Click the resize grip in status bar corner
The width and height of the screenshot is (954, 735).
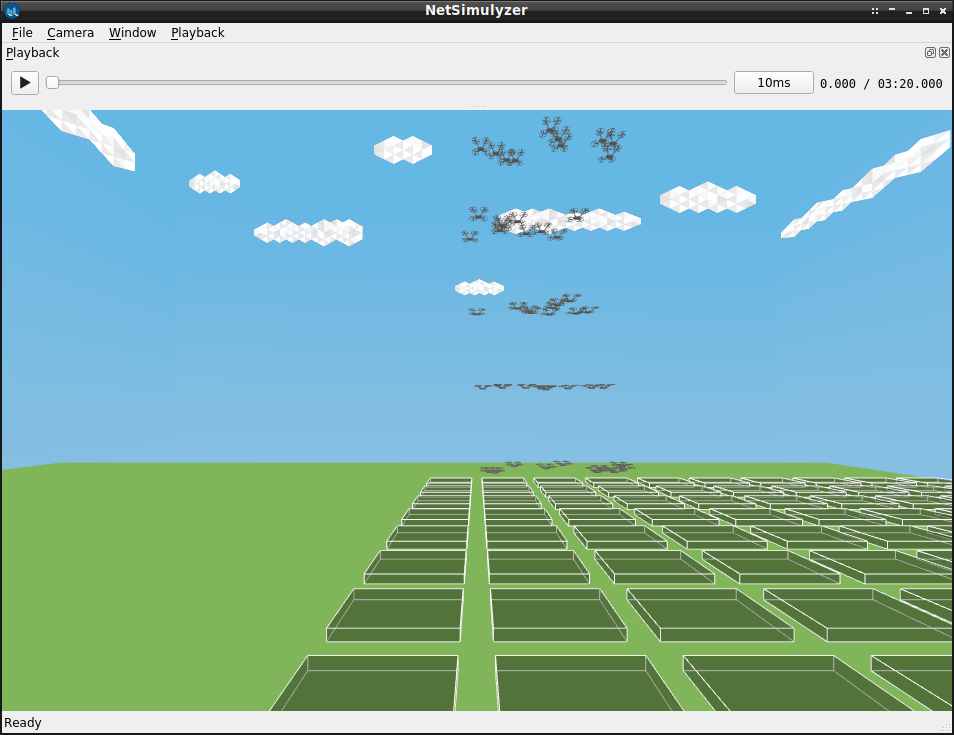(x=945, y=726)
